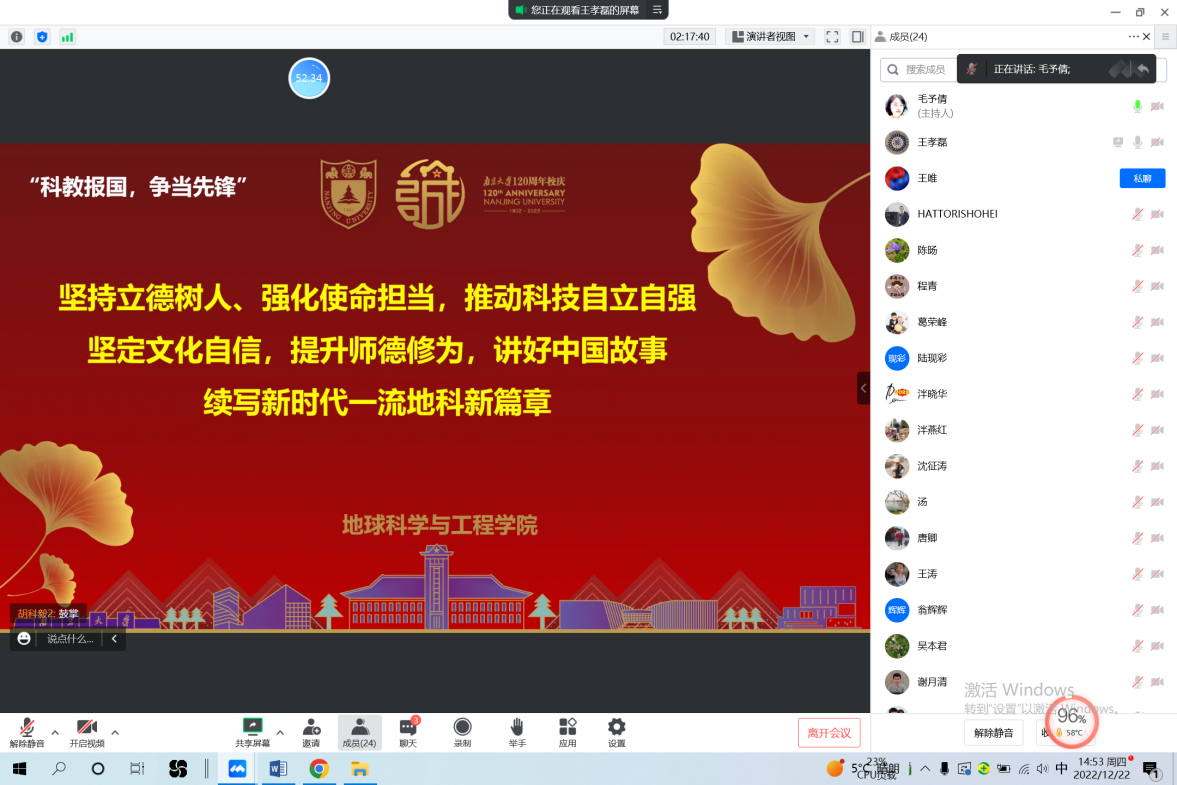Click the meeting info icon at top-left
Viewport: 1177px width, 785px height.
coord(17,37)
